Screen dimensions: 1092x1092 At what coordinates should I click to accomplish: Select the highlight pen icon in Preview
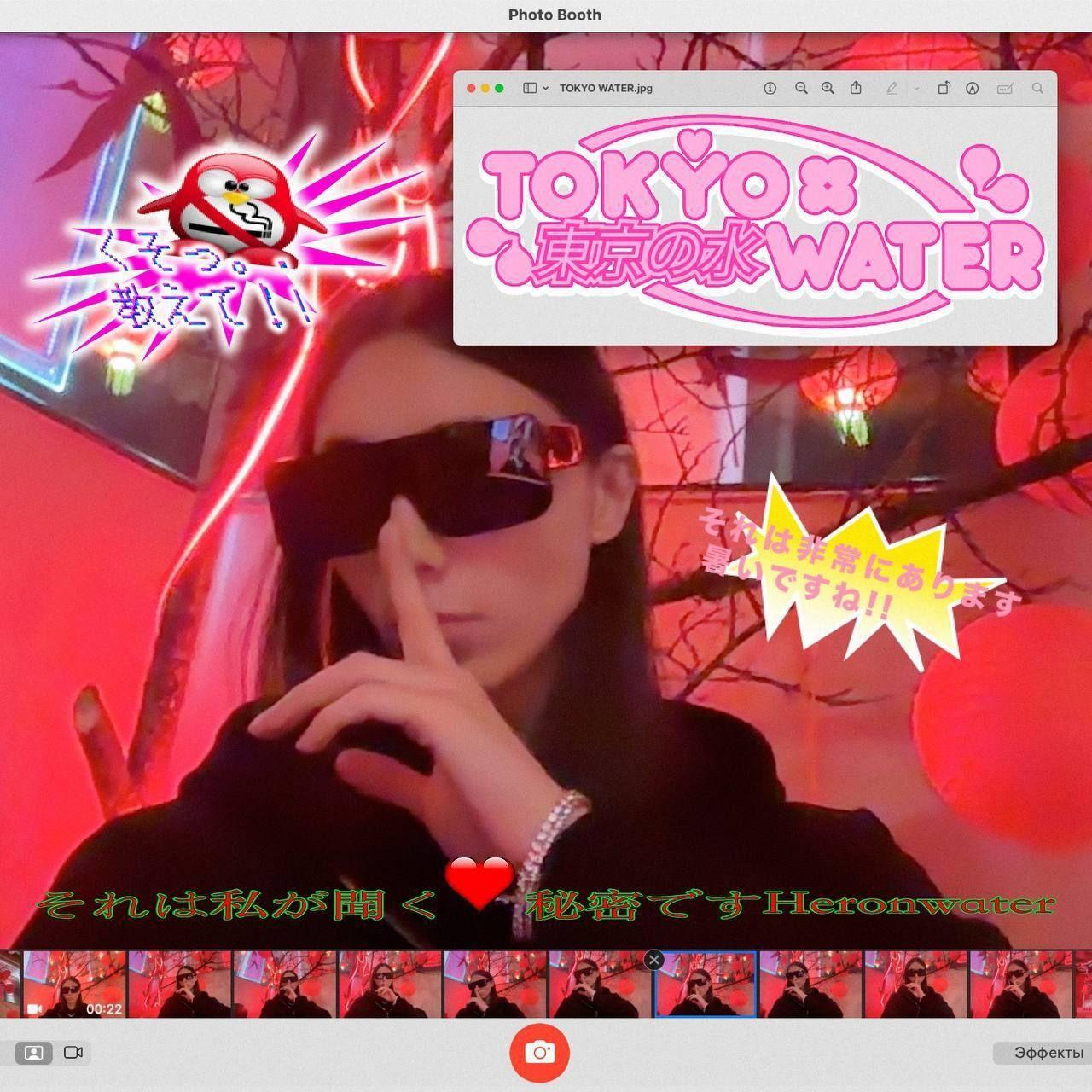coord(892,88)
